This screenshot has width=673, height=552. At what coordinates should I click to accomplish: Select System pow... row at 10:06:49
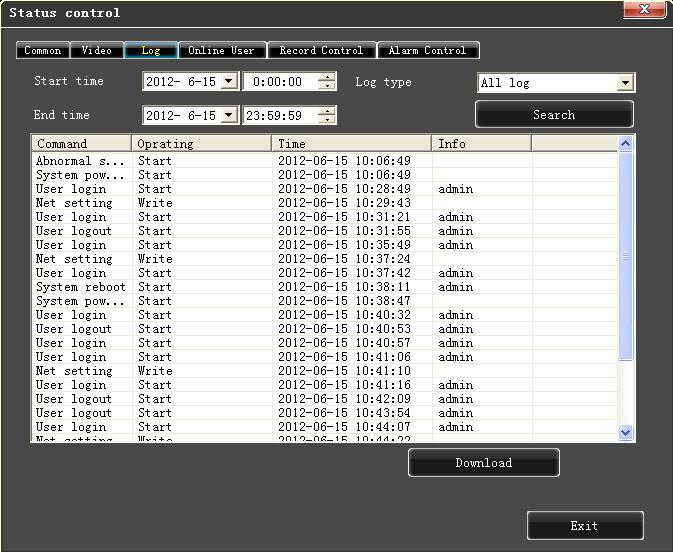pyautogui.click(x=324, y=175)
